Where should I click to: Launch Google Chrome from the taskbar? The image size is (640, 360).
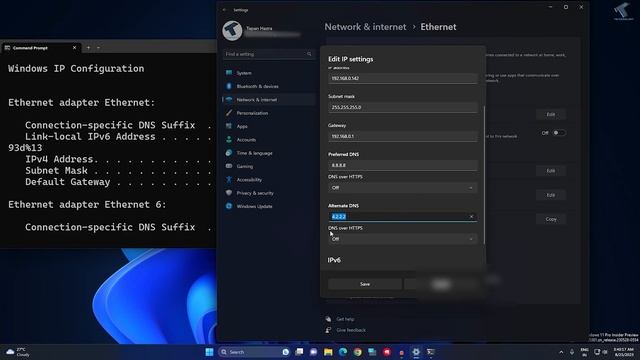358,352
